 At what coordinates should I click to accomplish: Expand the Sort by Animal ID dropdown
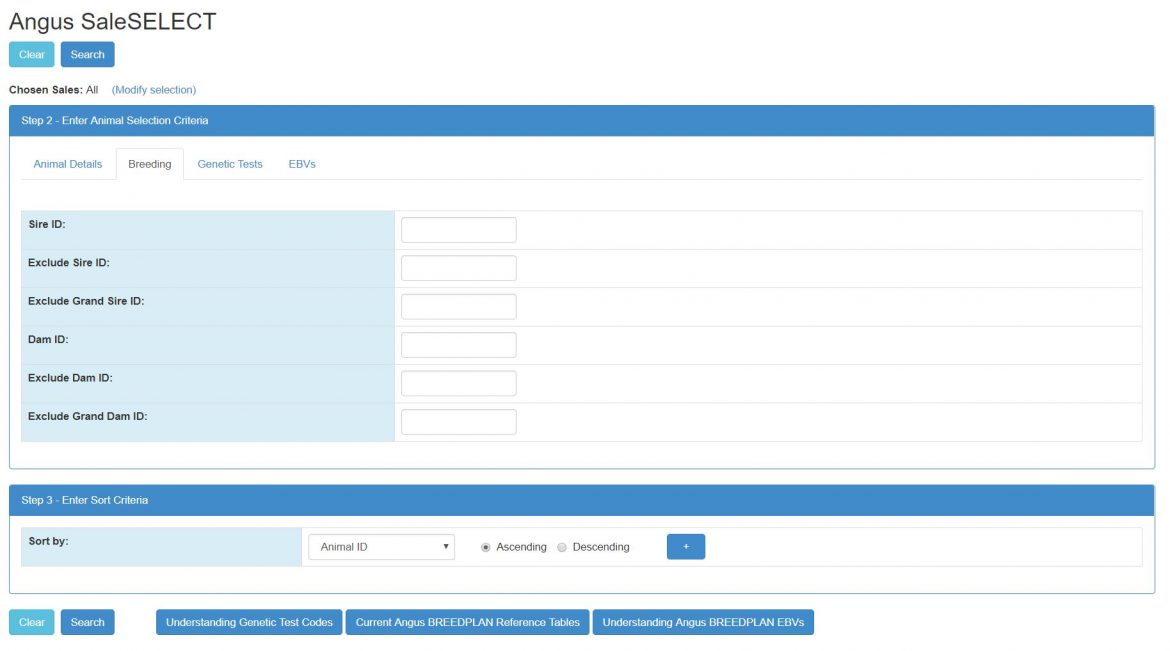coord(381,547)
